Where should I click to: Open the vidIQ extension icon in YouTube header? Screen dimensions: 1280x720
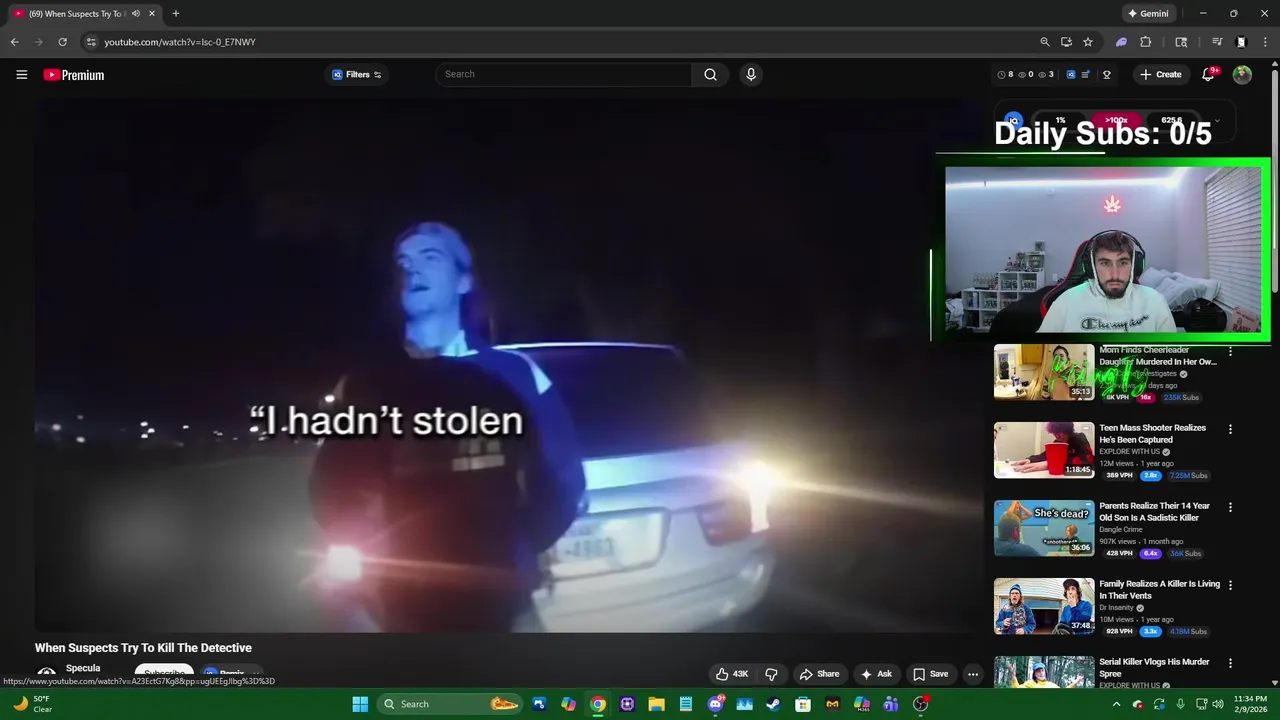pyautogui.click(x=1071, y=75)
